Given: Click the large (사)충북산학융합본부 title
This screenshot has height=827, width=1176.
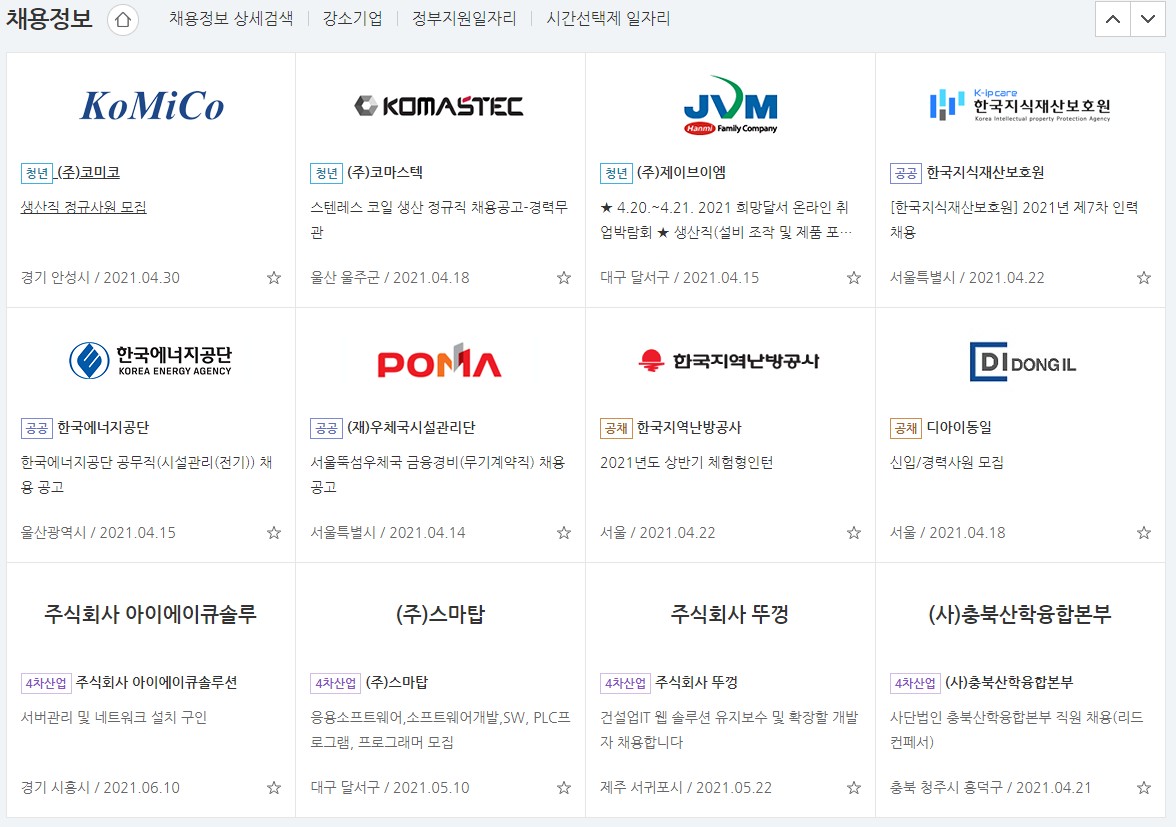Looking at the screenshot, I should pyautogui.click(x=1020, y=614).
